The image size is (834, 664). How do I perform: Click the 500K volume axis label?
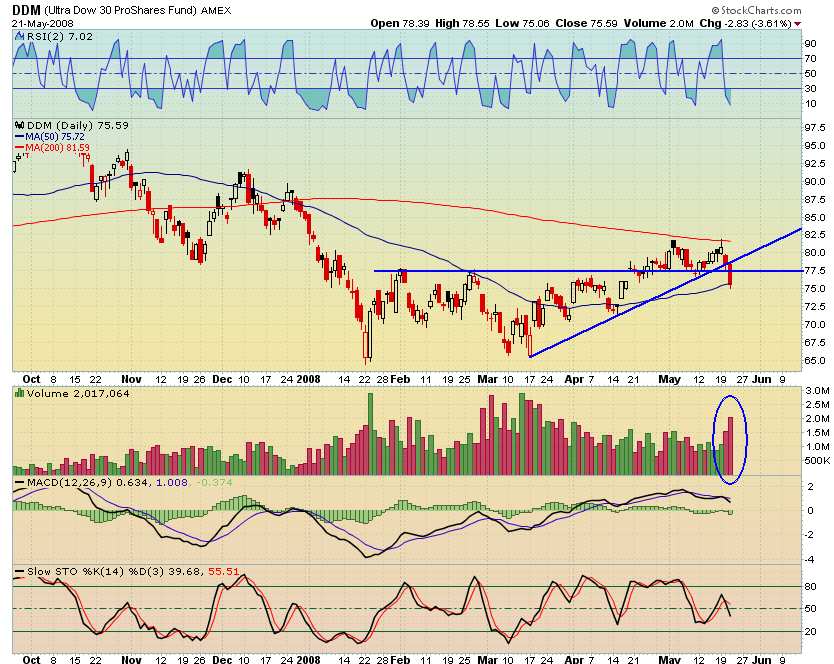817,461
